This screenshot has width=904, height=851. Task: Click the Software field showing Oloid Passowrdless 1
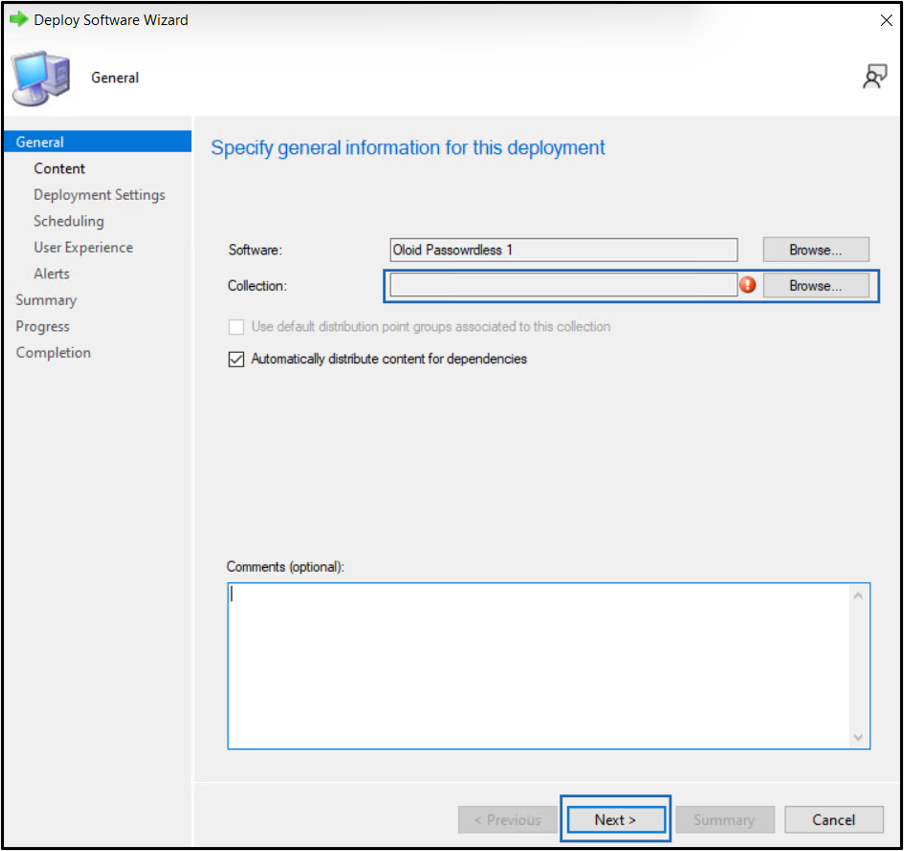pyautogui.click(x=563, y=250)
